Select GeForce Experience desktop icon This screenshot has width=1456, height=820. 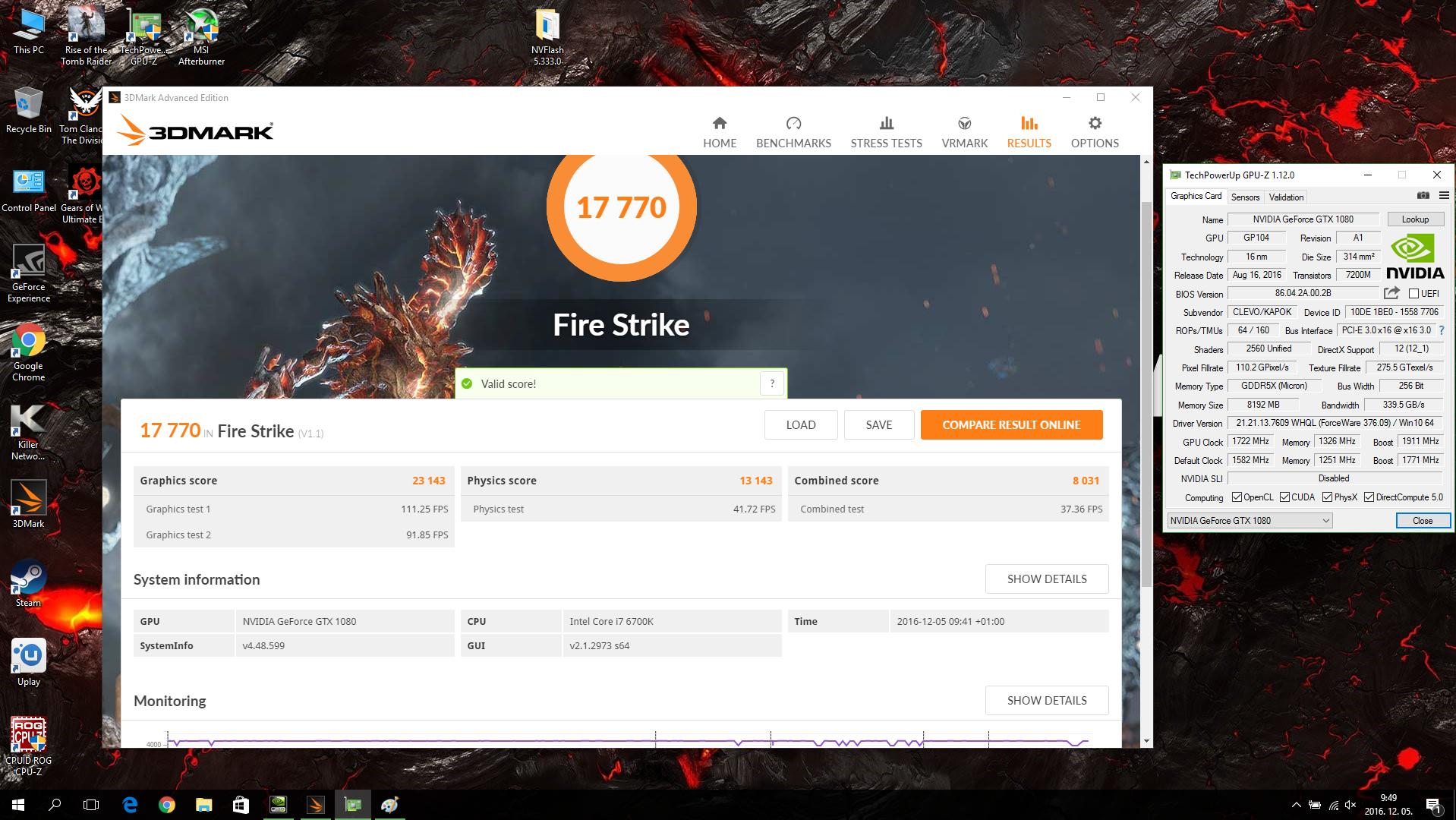tap(29, 272)
